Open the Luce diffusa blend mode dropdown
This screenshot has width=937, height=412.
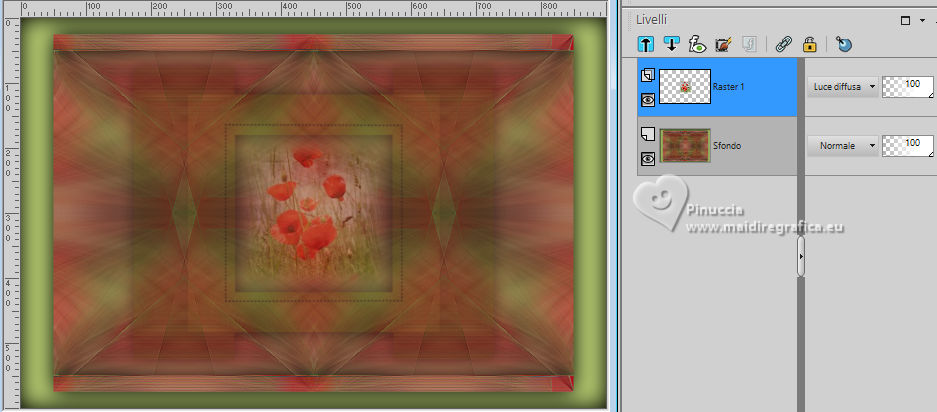pyautogui.click(x=842, y=87)
